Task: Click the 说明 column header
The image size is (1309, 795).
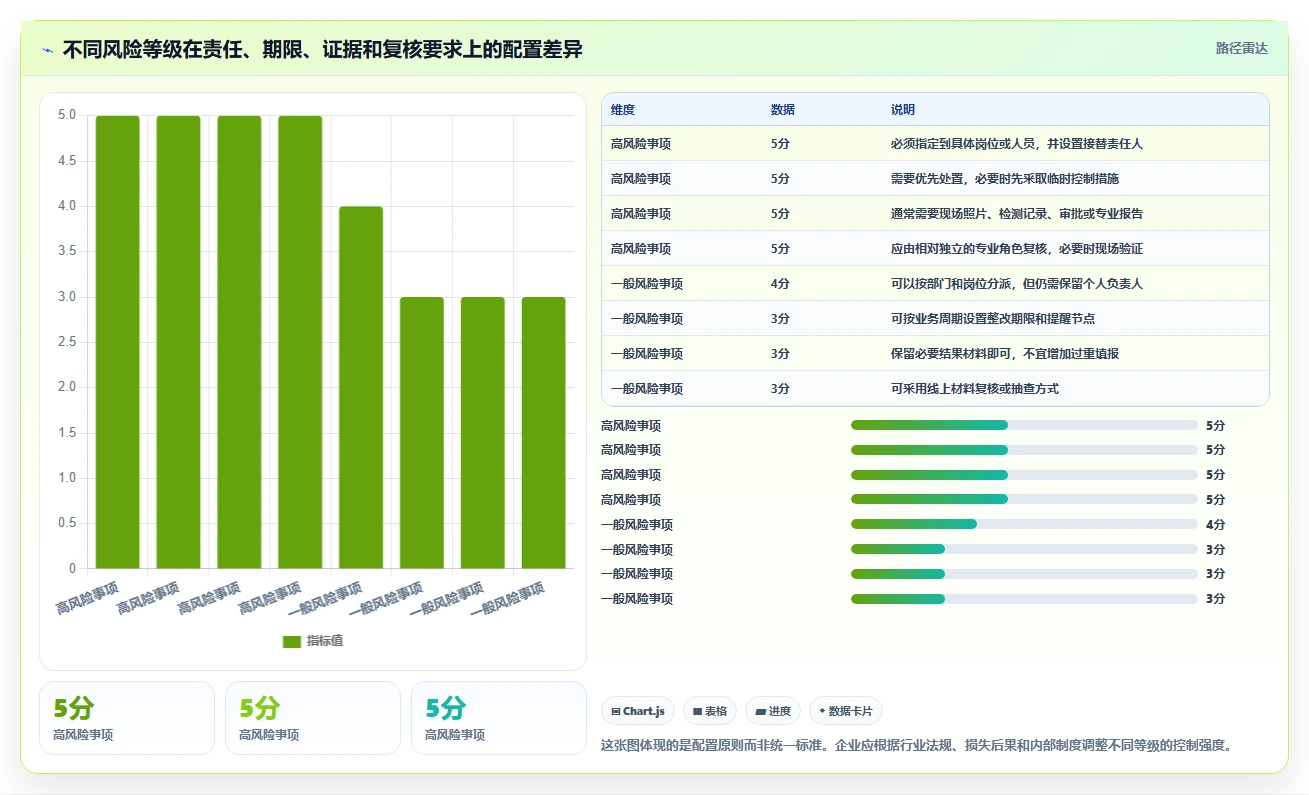Action: (x=902, y=109)
